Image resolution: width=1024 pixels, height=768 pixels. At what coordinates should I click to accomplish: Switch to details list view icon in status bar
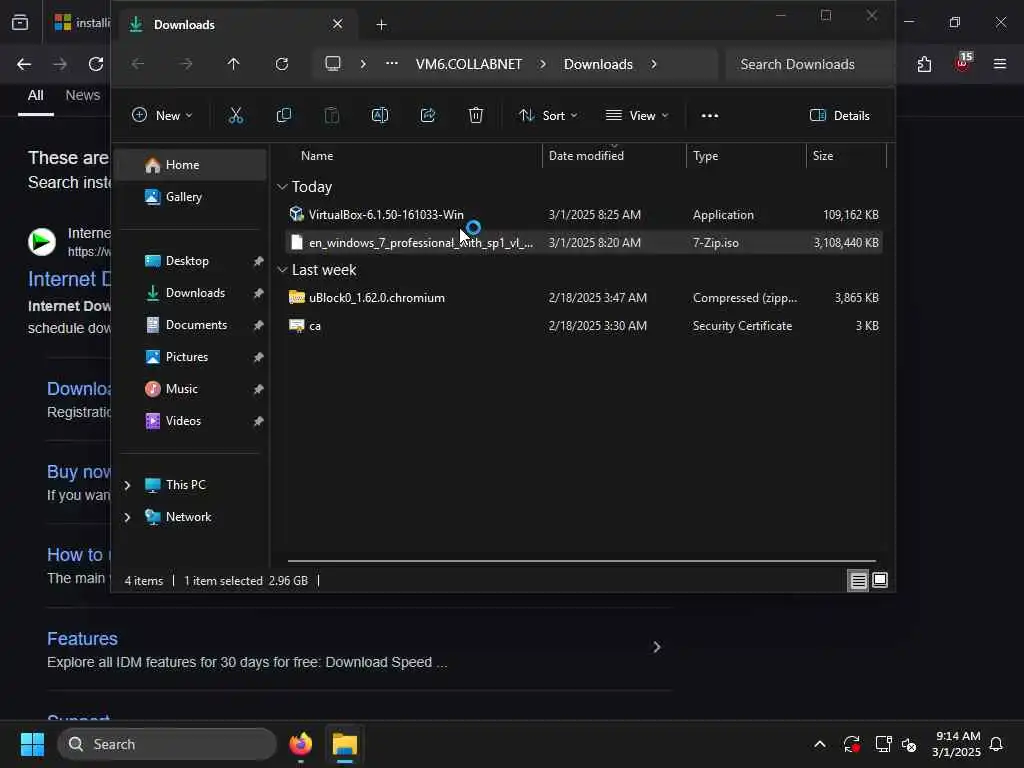858,581
